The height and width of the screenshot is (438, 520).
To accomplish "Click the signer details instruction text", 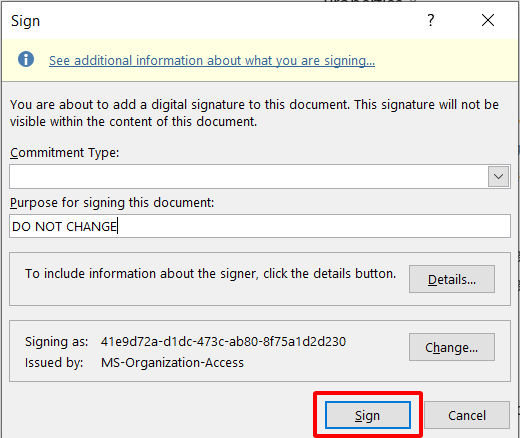I will [x=211, y=274].
